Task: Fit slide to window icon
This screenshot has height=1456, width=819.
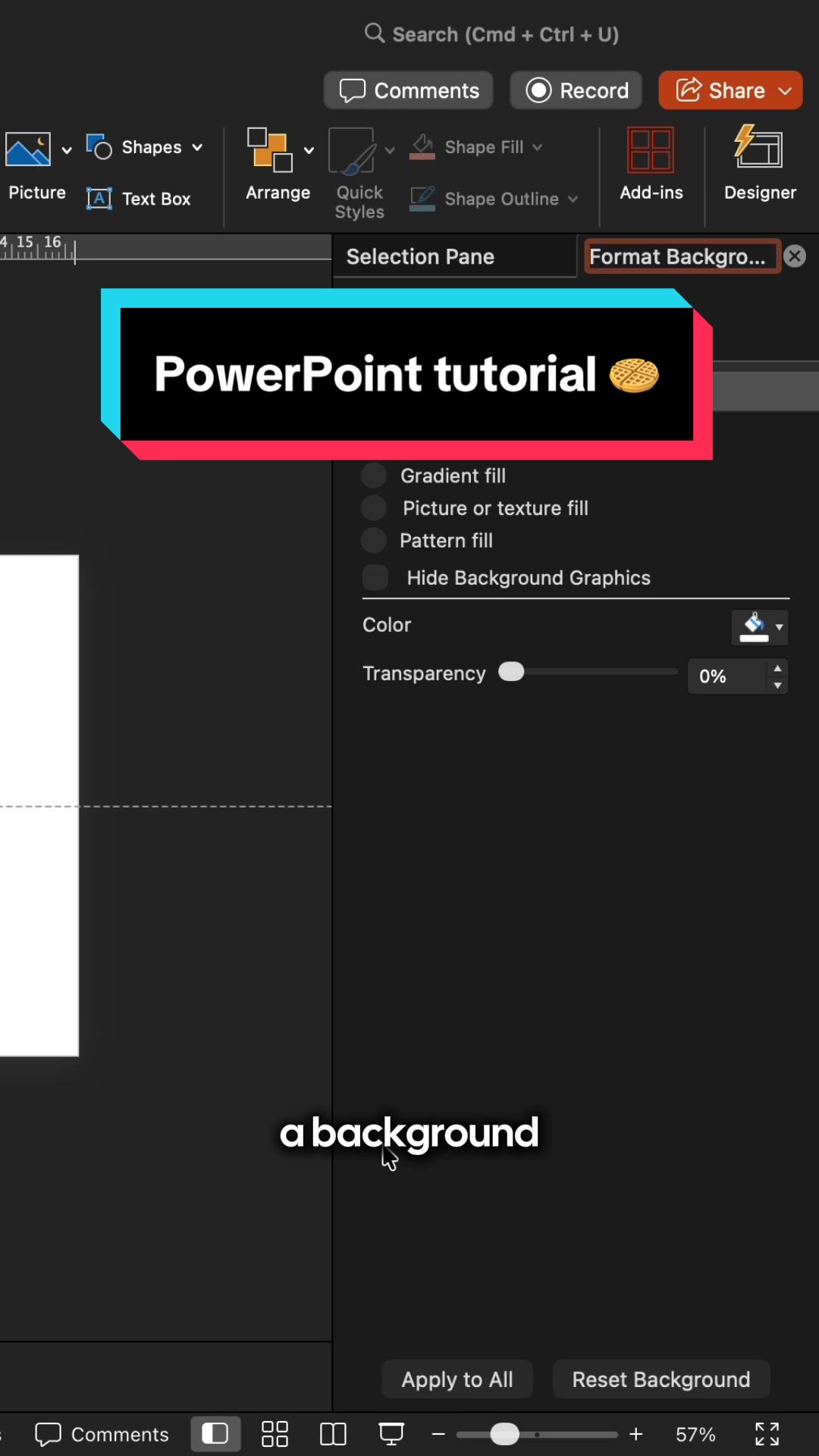Action: click(x=767, y=1434)
